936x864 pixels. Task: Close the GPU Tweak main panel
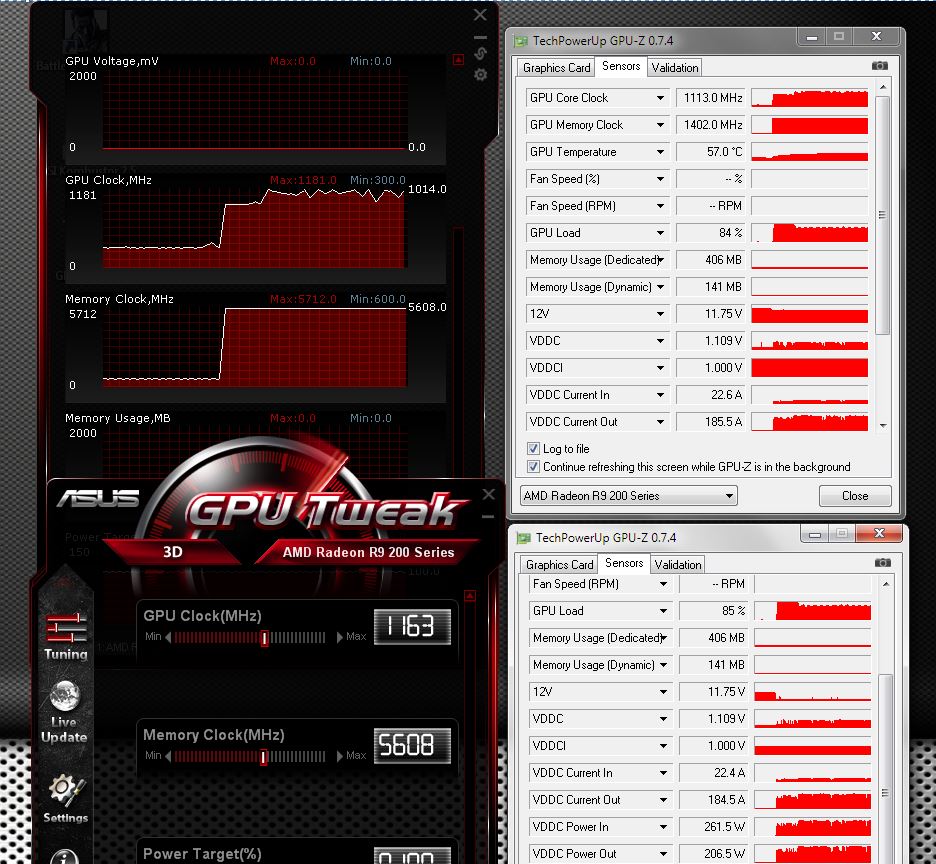pyautogui.click(x=488, y=494)
